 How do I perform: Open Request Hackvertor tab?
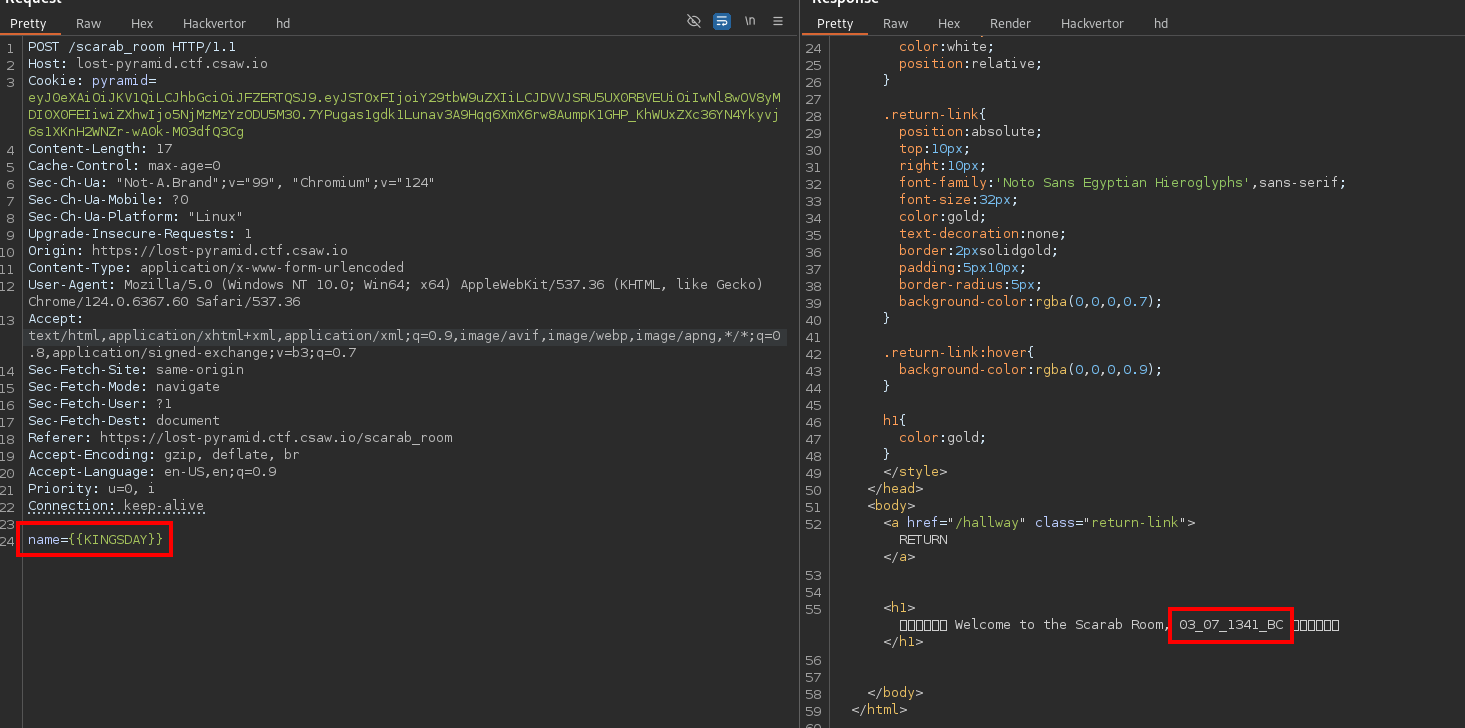[214, 23]
